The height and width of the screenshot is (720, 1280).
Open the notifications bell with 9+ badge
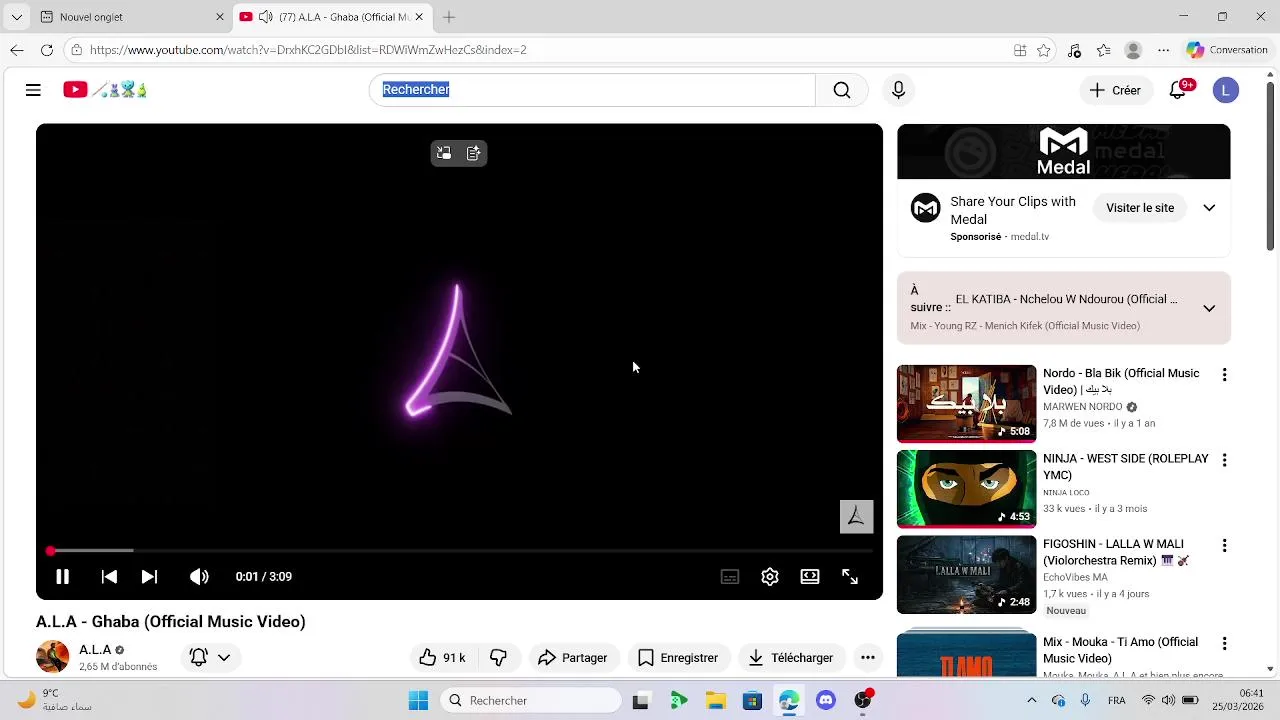1180,90
